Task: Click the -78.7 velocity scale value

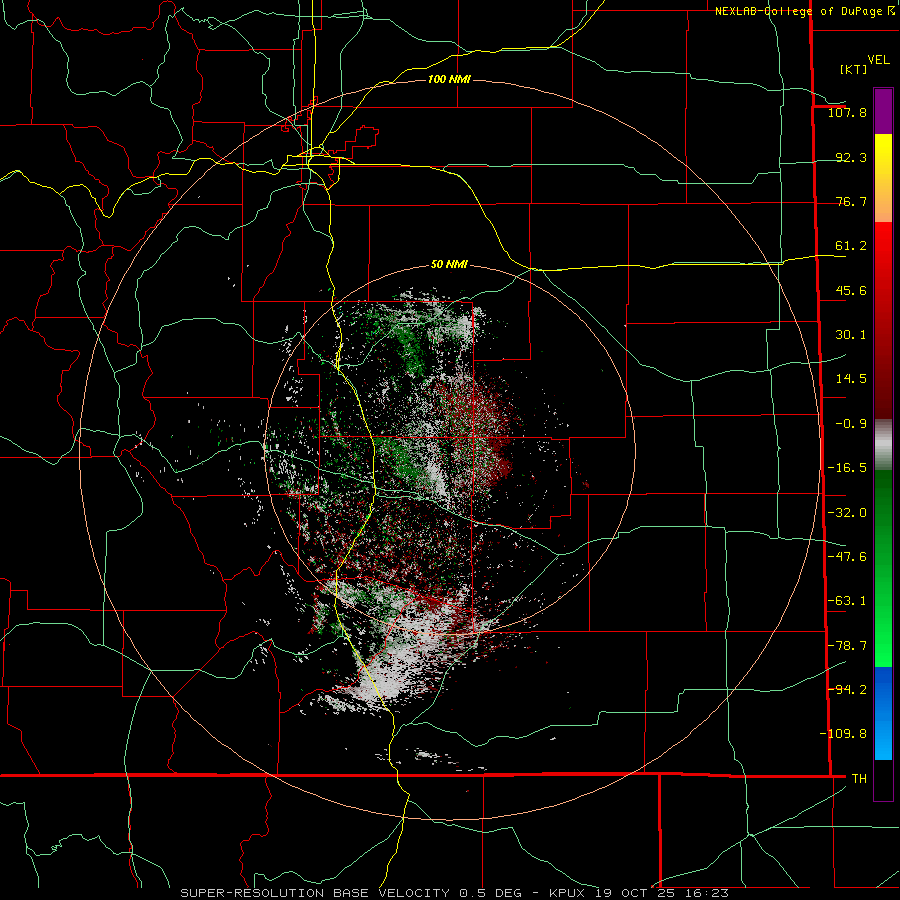Action: (847, 646)
